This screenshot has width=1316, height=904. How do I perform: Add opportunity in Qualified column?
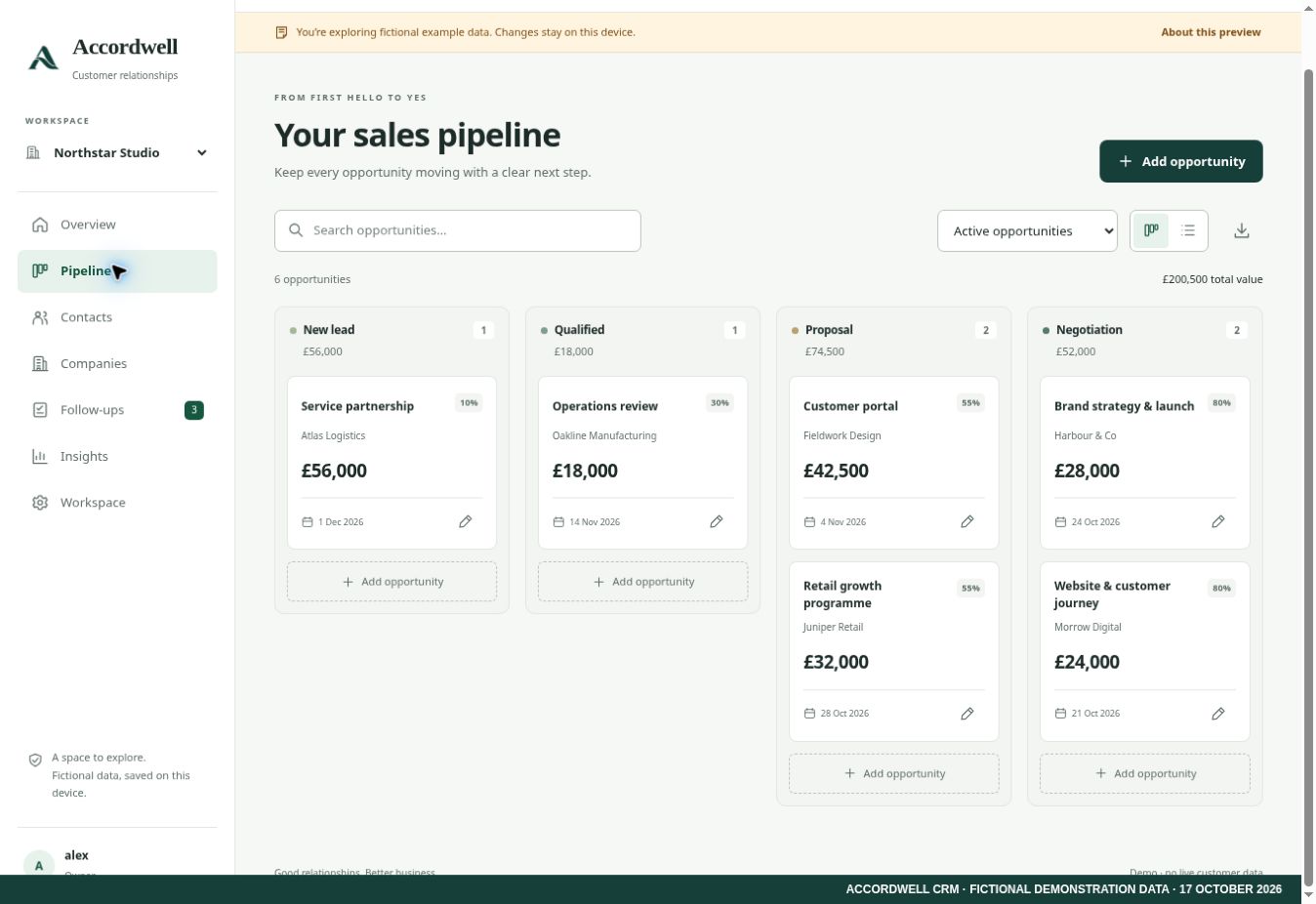coord(642,582)
